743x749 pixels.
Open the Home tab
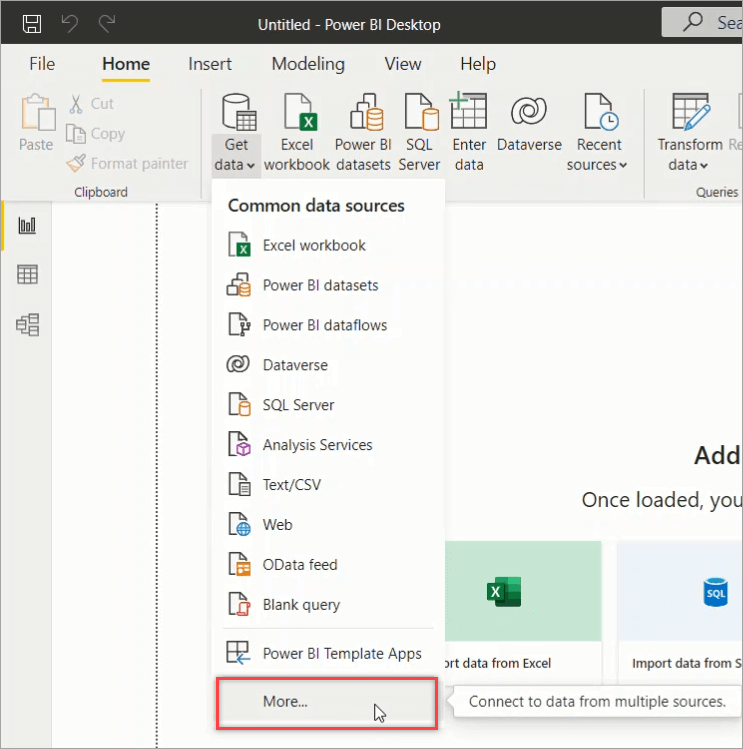[126, 64]
